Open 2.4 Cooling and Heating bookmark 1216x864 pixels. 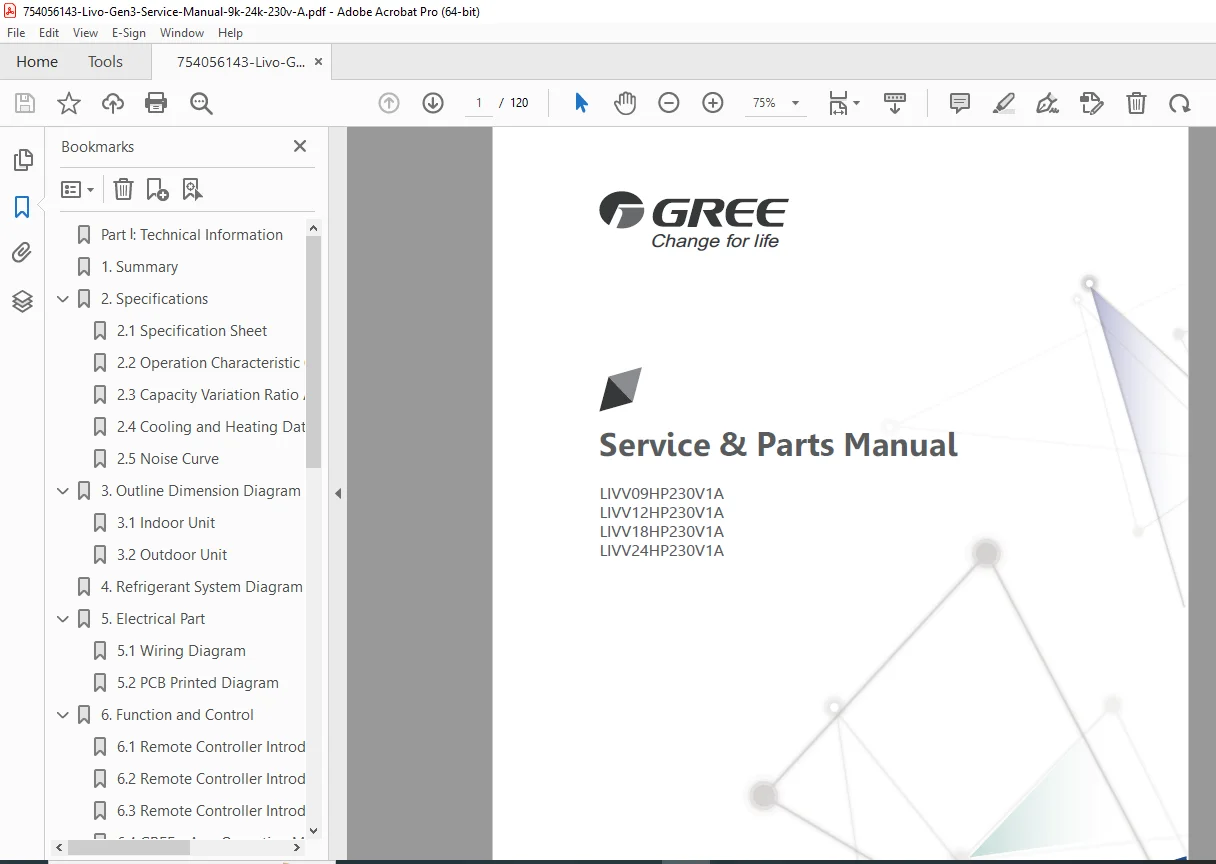(x=210, y=427)
